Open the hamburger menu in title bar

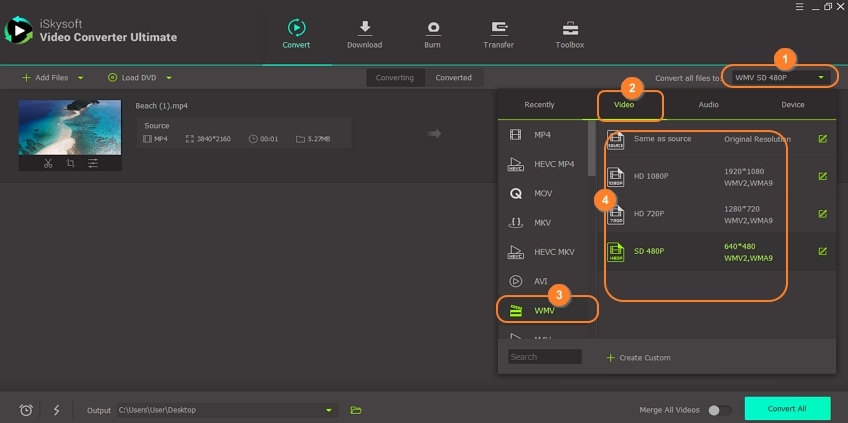tap(800, 6)
